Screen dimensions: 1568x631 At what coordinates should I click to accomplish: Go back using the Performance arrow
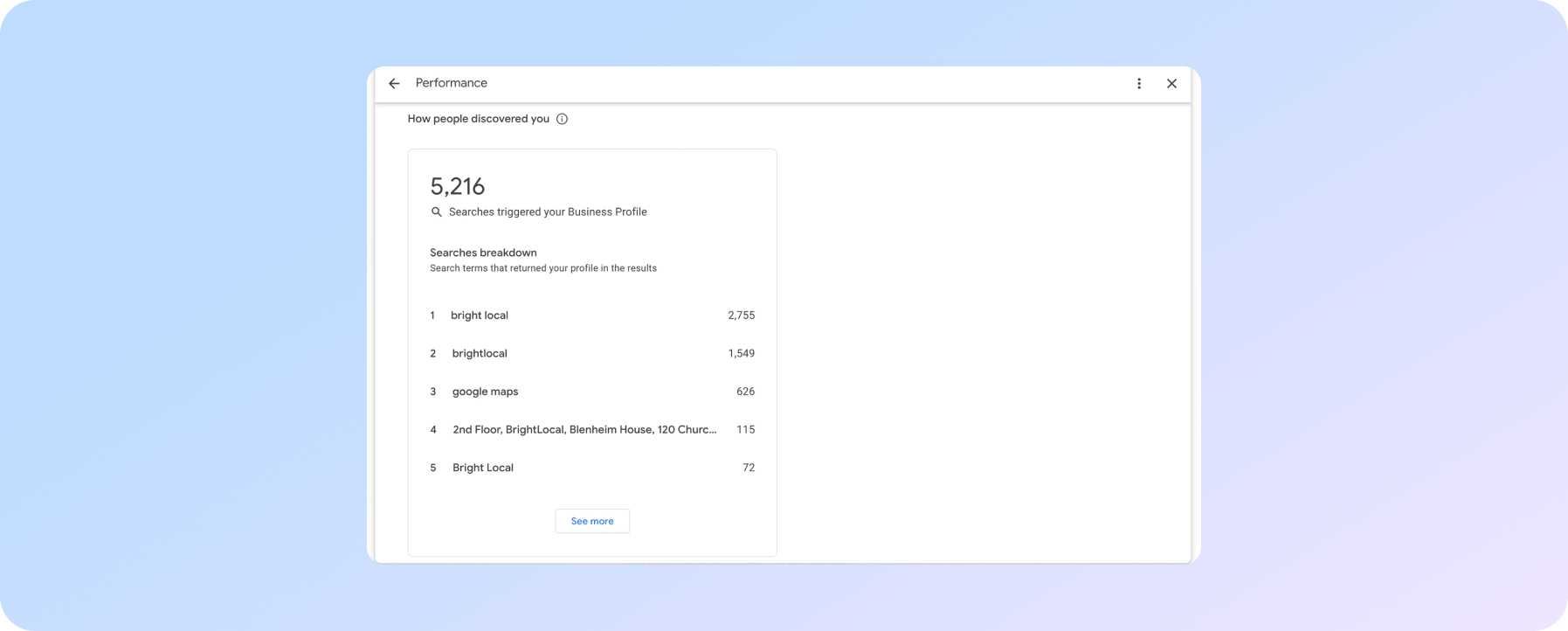pyautogui.click(x=394, y=84)
